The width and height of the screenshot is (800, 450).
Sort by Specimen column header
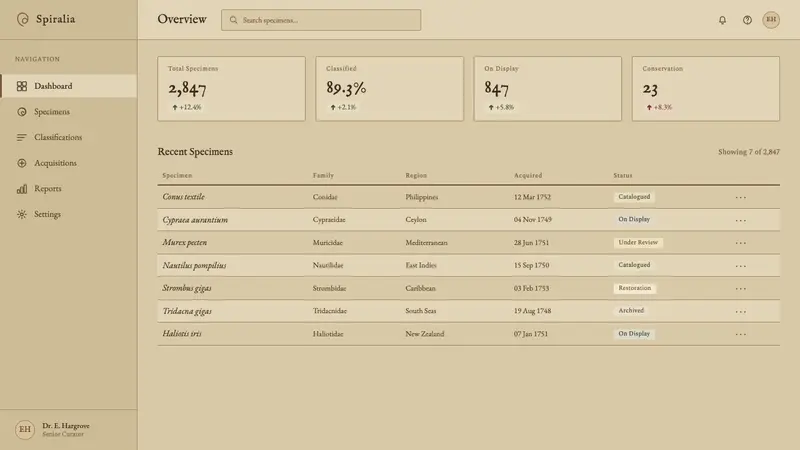(177, 176)
